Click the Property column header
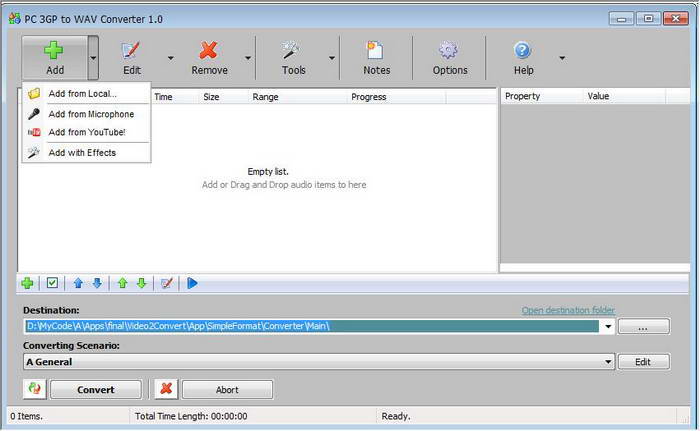700x431 pixels. (x=542, y=96)
